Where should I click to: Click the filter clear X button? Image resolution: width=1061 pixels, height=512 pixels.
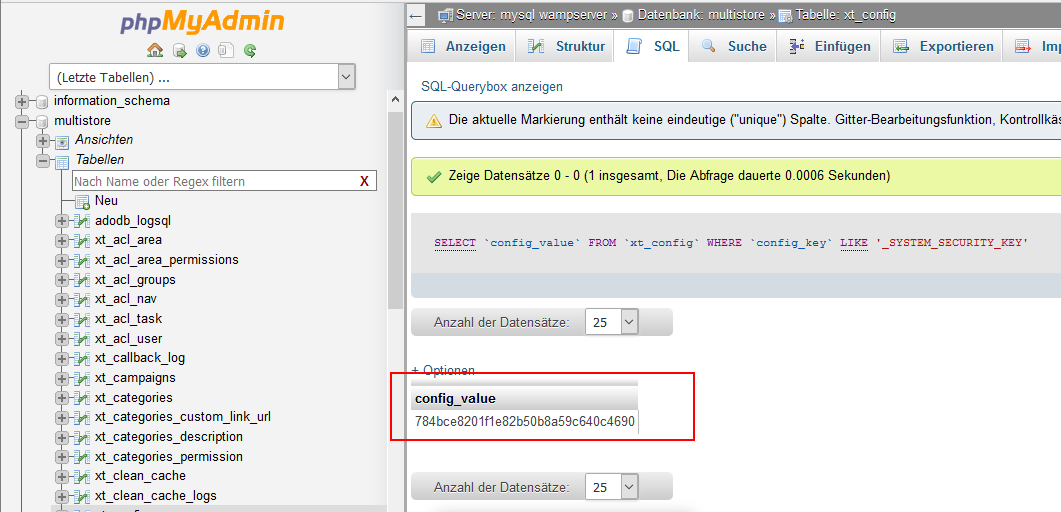(x=364, y=181)
